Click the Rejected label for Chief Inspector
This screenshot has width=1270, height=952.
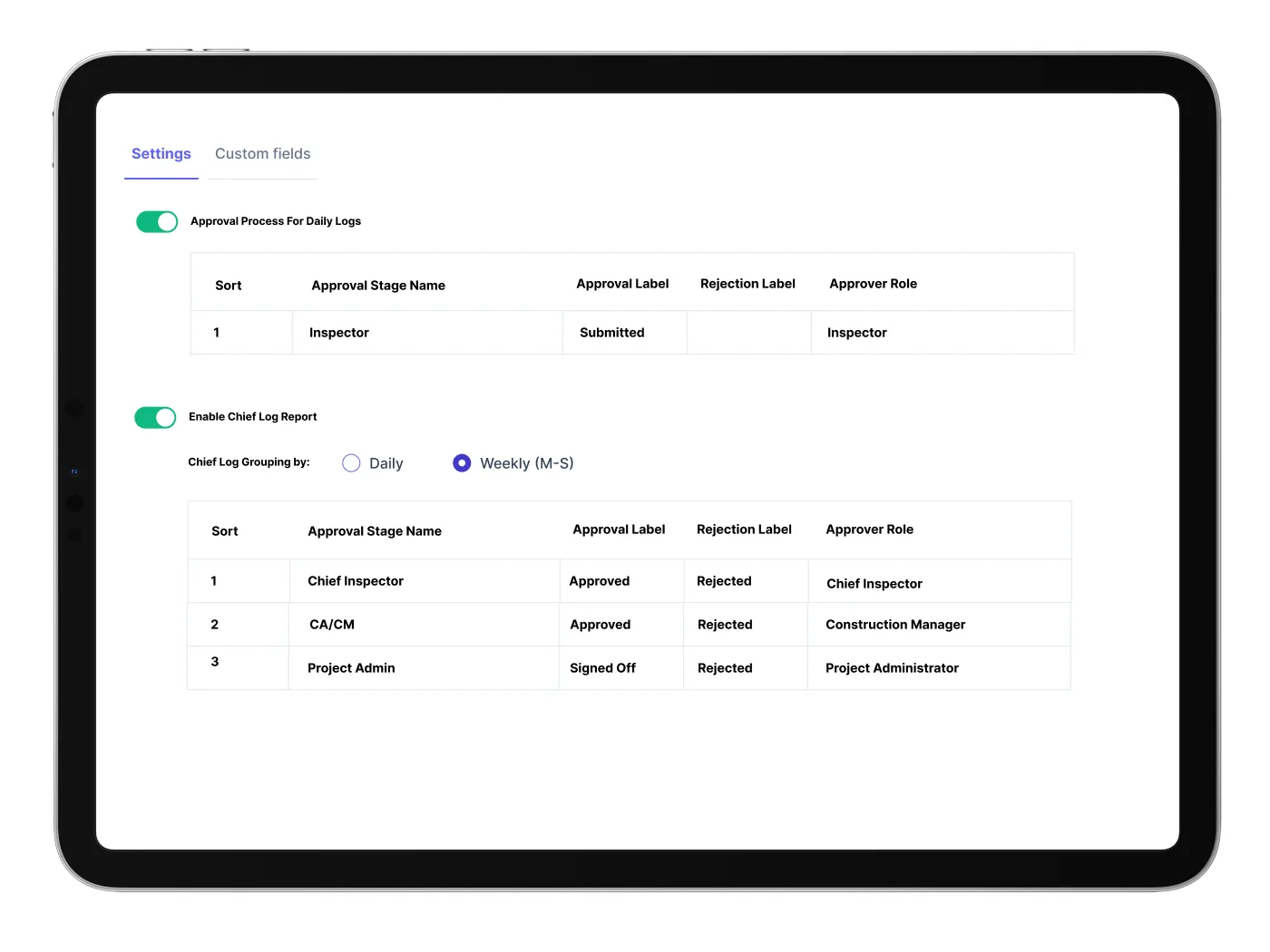click(x=723, y=580)
